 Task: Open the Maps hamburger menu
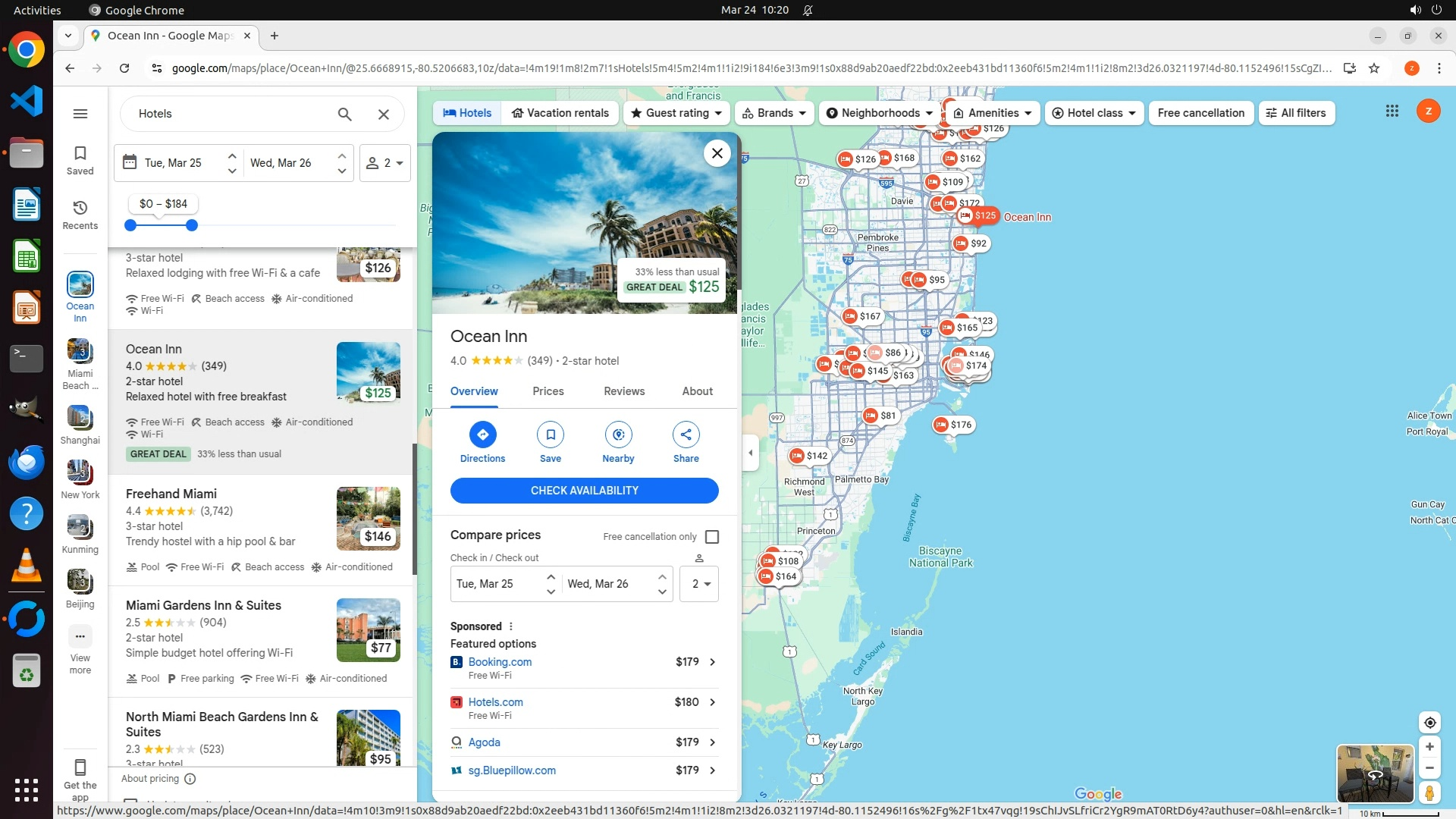pos(80,114)
